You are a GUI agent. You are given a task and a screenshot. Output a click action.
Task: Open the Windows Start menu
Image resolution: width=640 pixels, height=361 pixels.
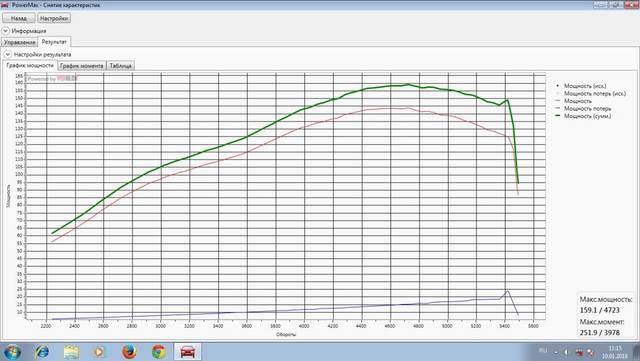[12, 352]
